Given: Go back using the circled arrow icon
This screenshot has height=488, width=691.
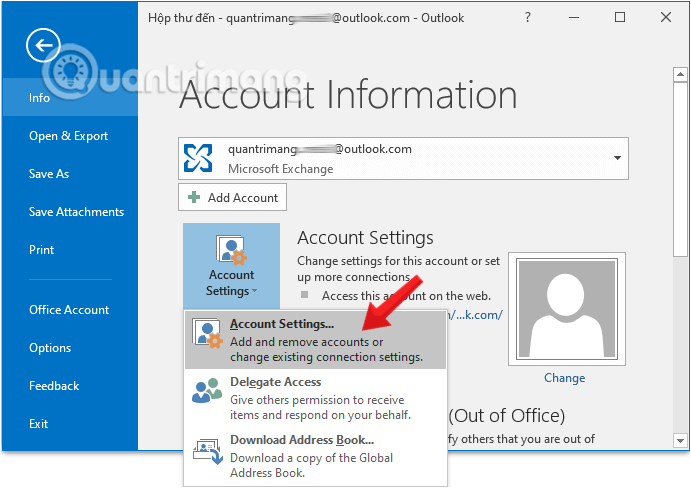Looking at the screenshot, I should pyautogui.click(x=43, y=45).
